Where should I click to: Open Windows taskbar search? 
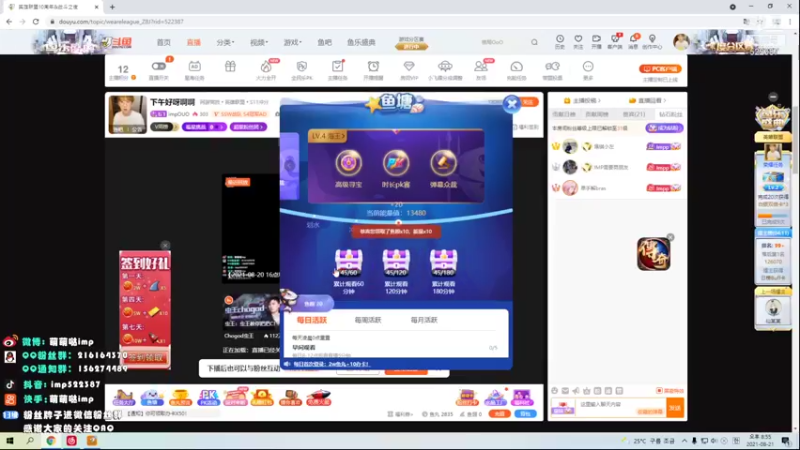pyautogui.click(x=30, y=441)
